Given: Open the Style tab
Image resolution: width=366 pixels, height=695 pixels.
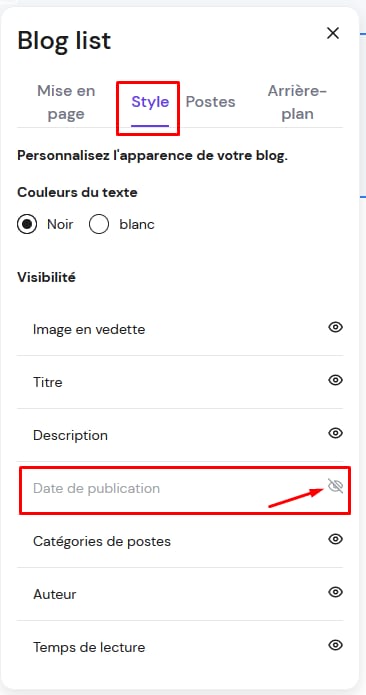Looking at the screenshot, I should [150, 102].
